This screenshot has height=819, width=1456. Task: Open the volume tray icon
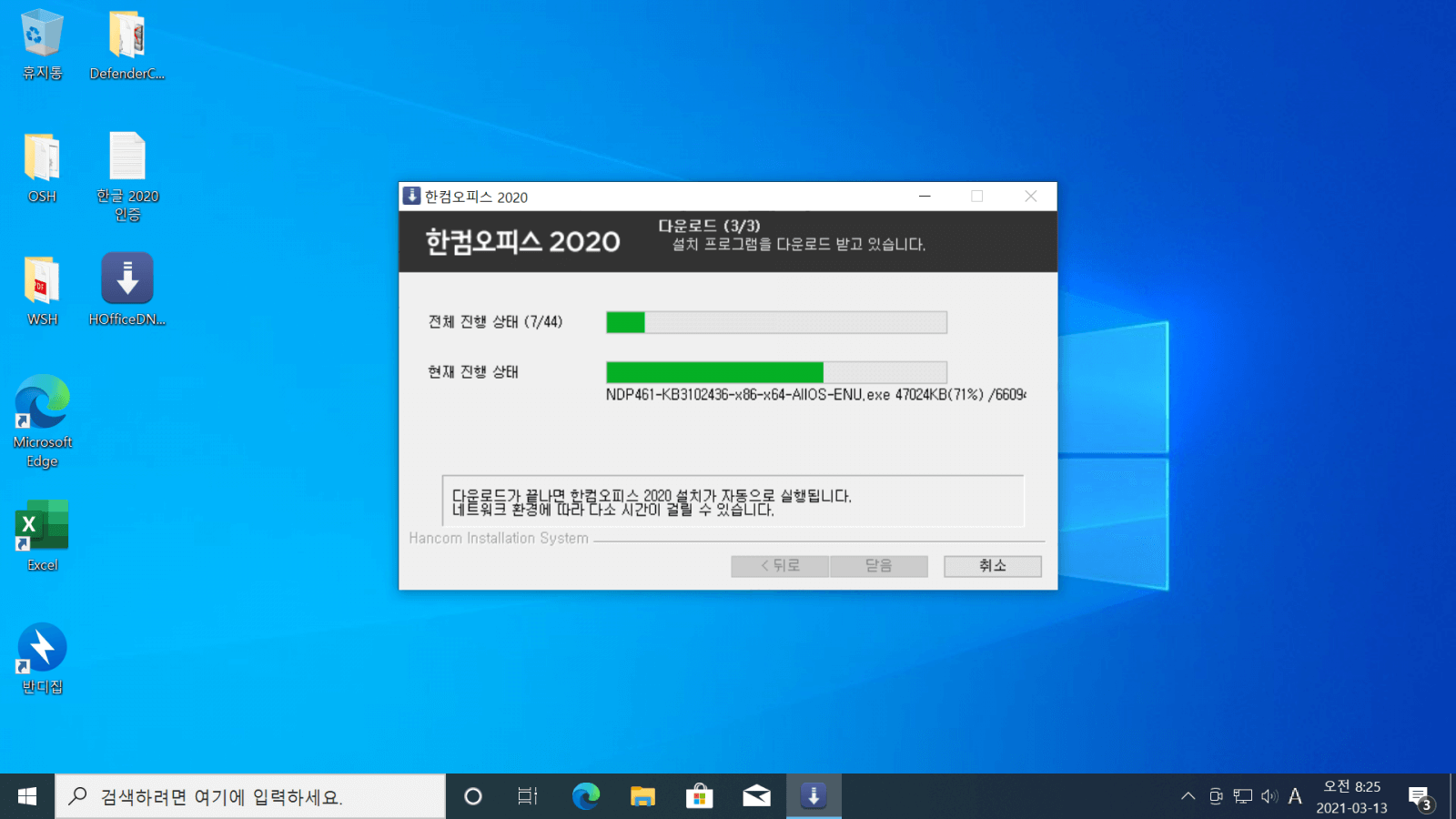click(1269, 796)
